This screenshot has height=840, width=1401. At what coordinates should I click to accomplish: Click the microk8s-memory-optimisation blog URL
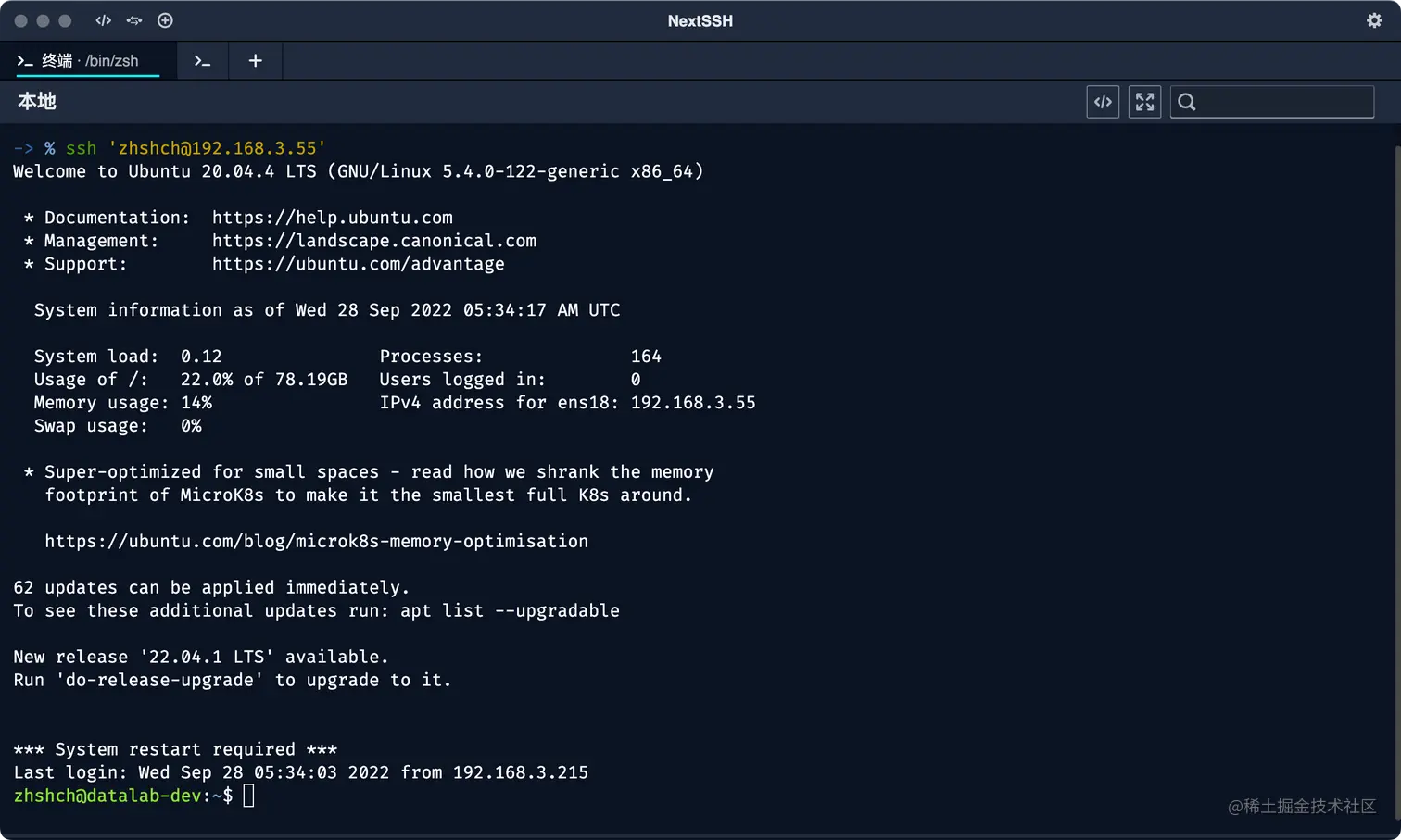317,541
